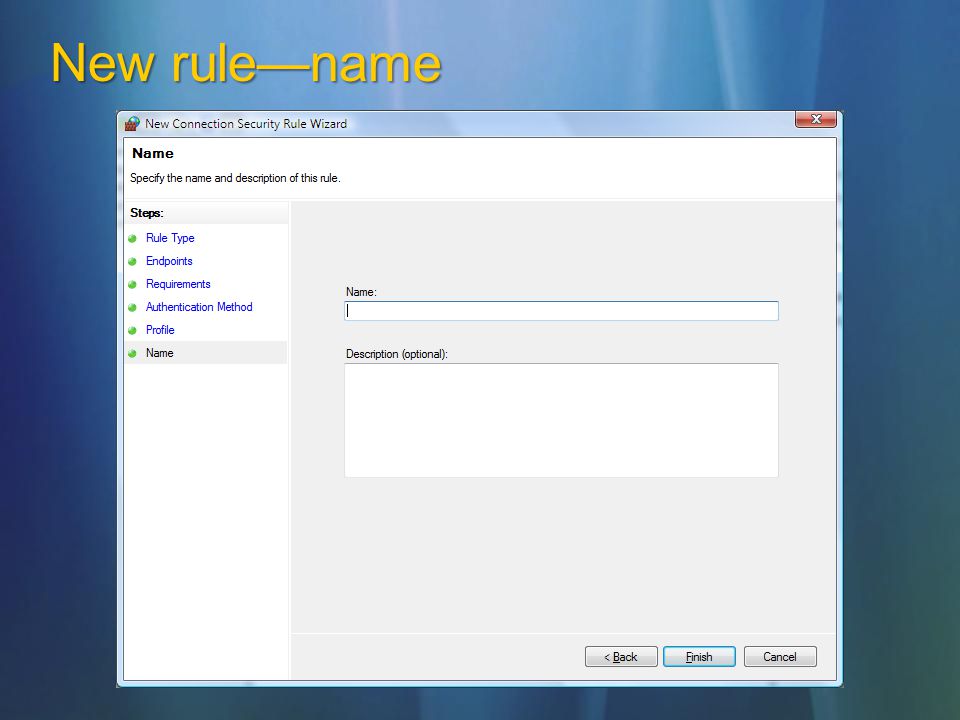Click the green bullet beside Endpoints
Viewport: 960px width, 720px height.
point(132,261)
